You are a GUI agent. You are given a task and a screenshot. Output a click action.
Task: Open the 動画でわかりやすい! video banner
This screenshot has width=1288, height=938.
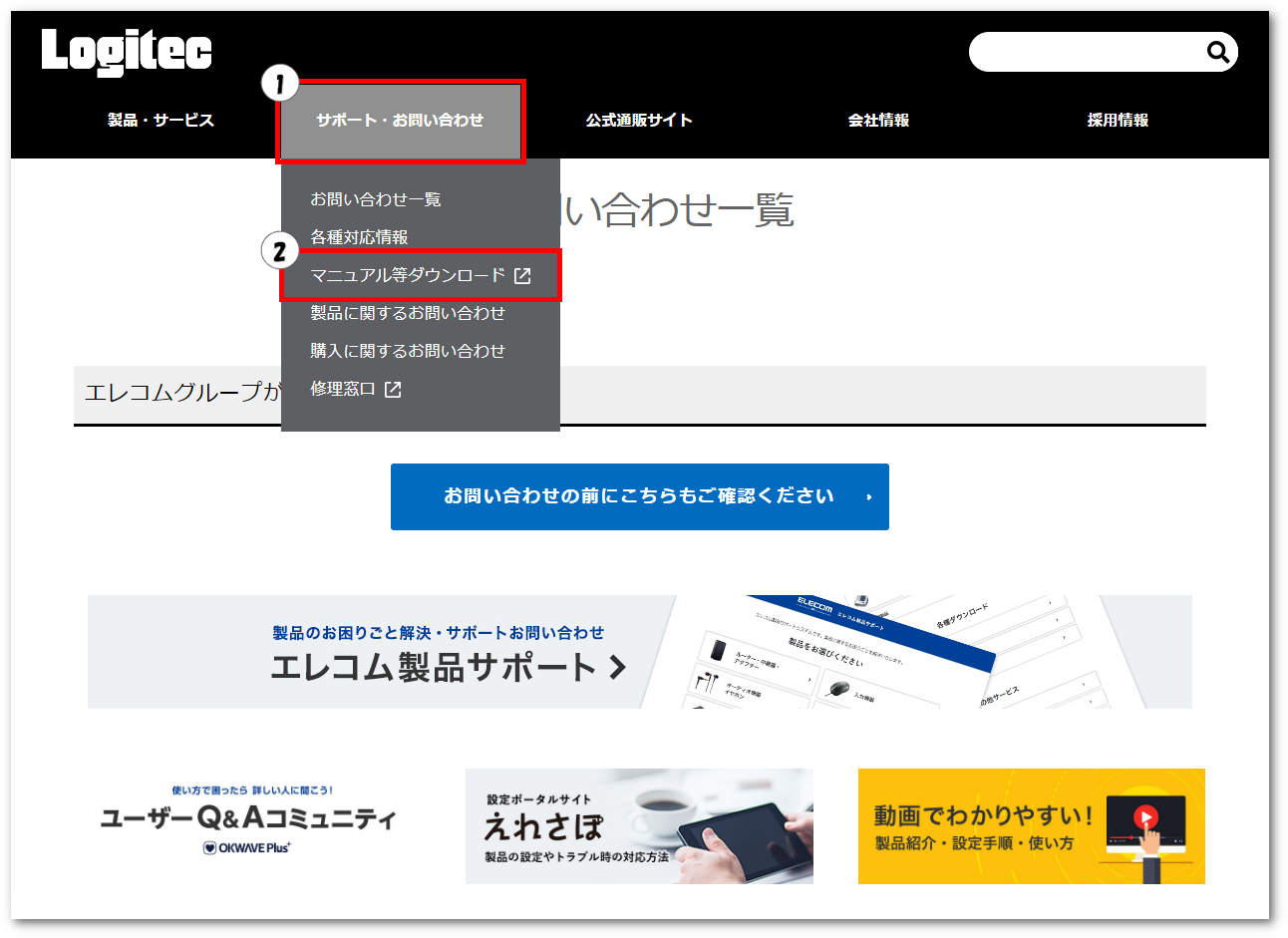[1032, 825]
